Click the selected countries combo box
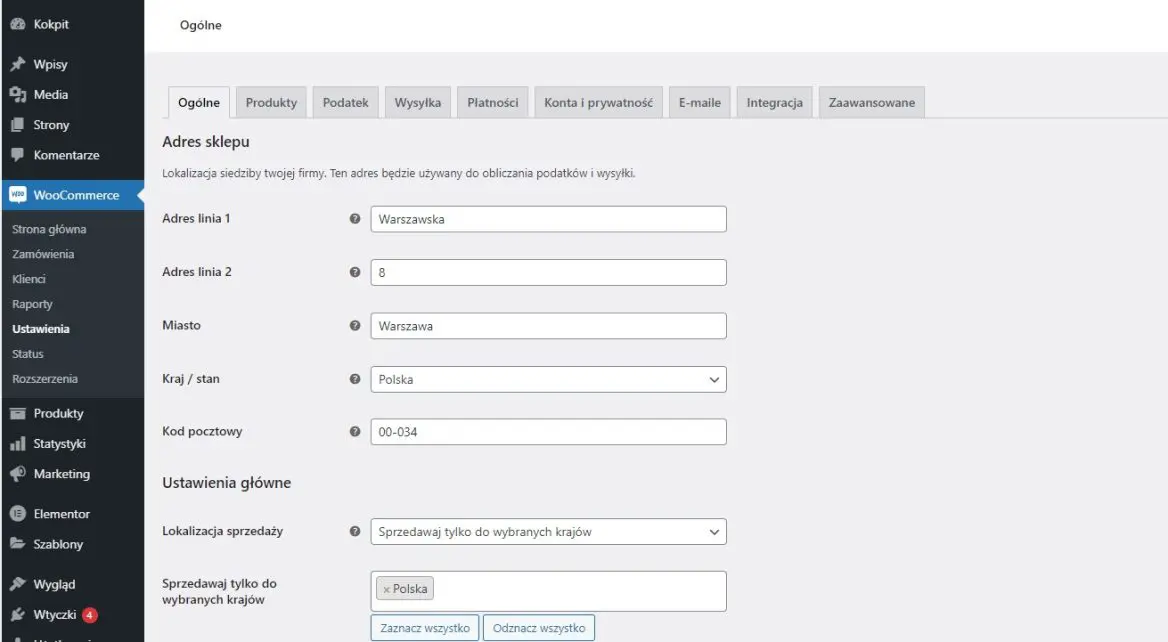The width and height of the screenshot is (1168, 642). click(x=548, y=589)
